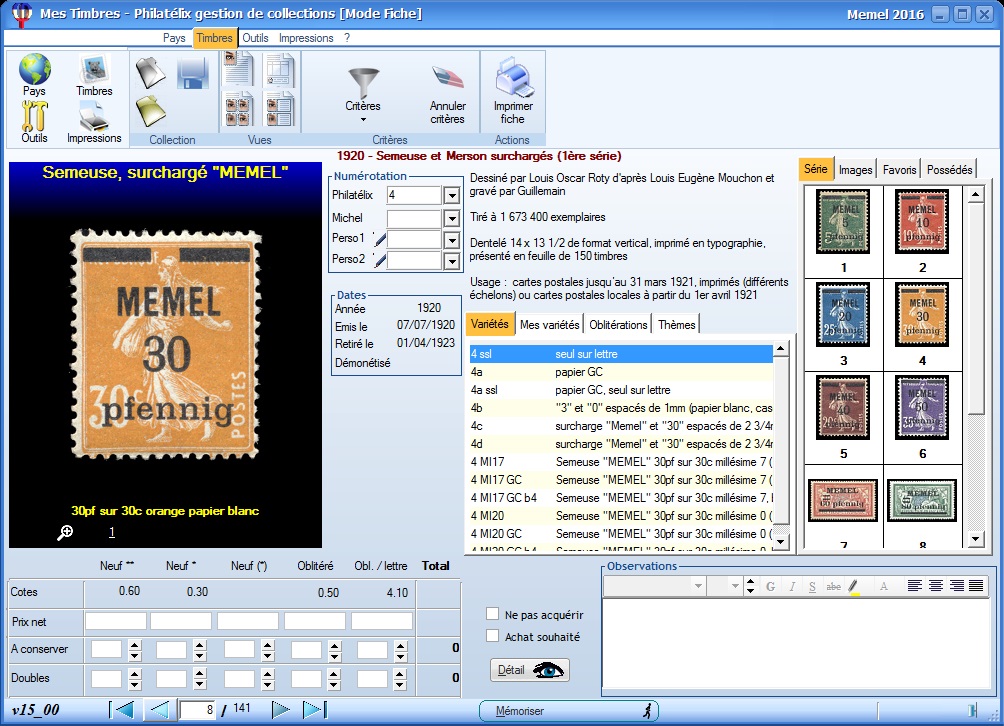Click the magnifier zoom icon under stamp image
The height and width of the screenshot is (726, 1004).
(x=65, y=532)
